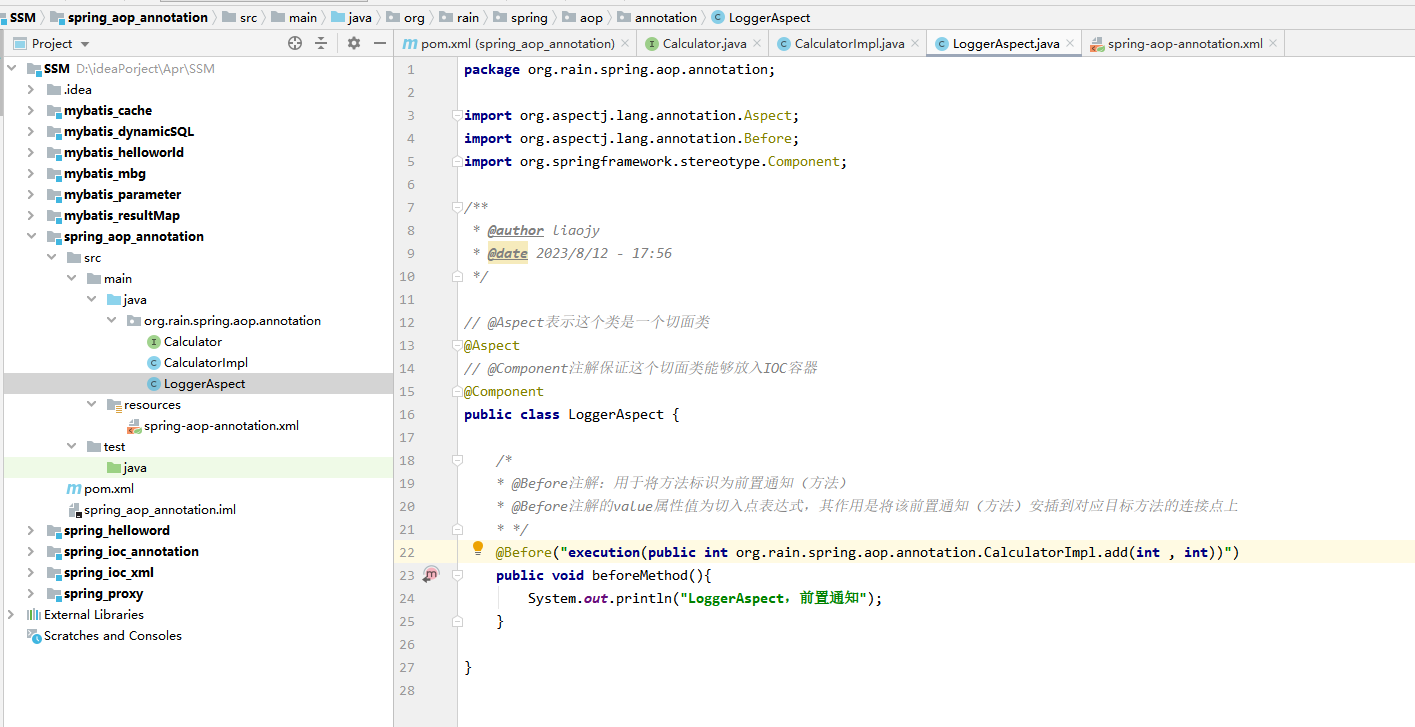Click the yellow intention light bulb icon

click(x=478, y=549)
